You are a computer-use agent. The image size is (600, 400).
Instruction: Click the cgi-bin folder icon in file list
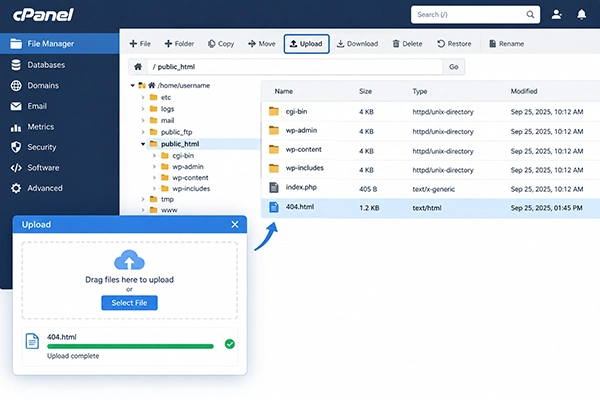pos(274,111)
